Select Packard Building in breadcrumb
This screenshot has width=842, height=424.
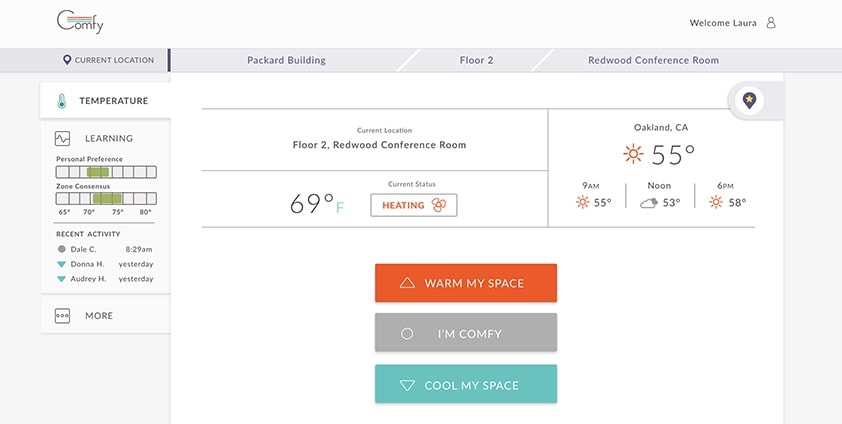[286, 60]
